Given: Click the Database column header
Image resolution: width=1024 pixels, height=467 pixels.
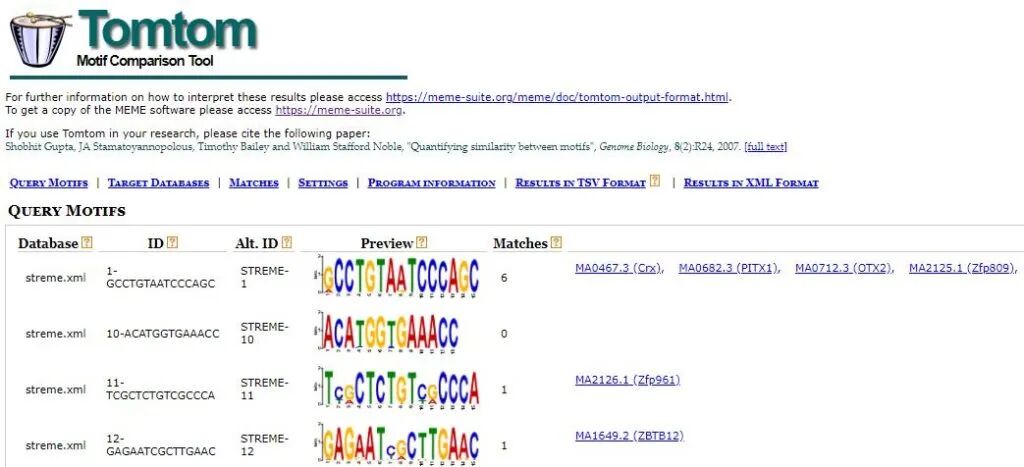Looking at the screenshot, I should click(x=48, y=244).
